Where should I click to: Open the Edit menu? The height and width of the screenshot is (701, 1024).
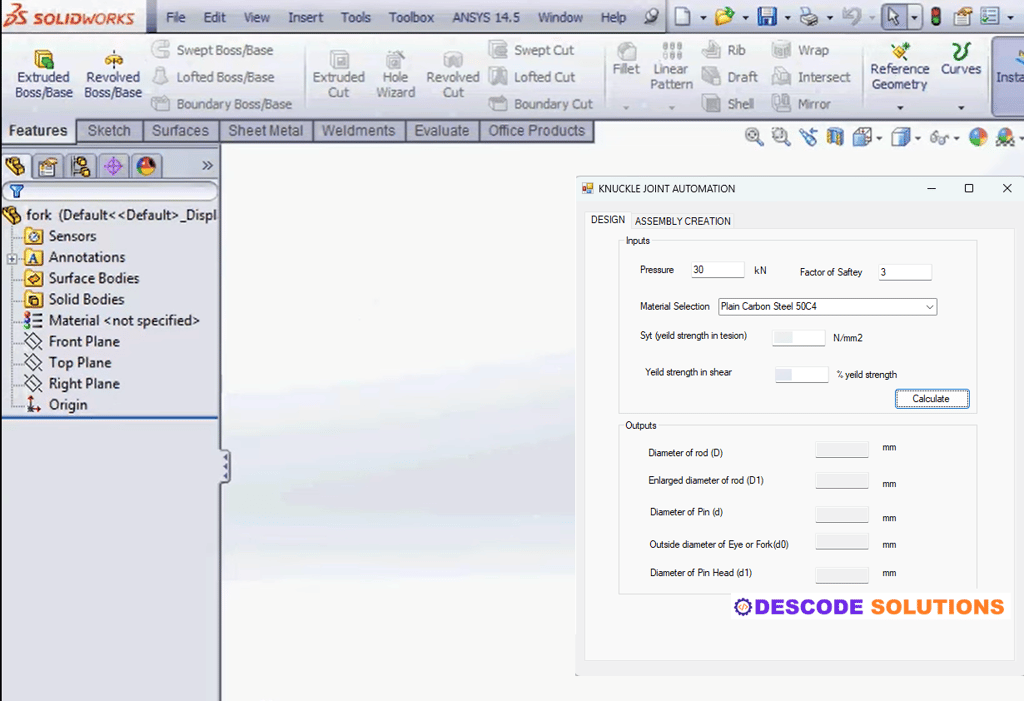tap(214, 17)
